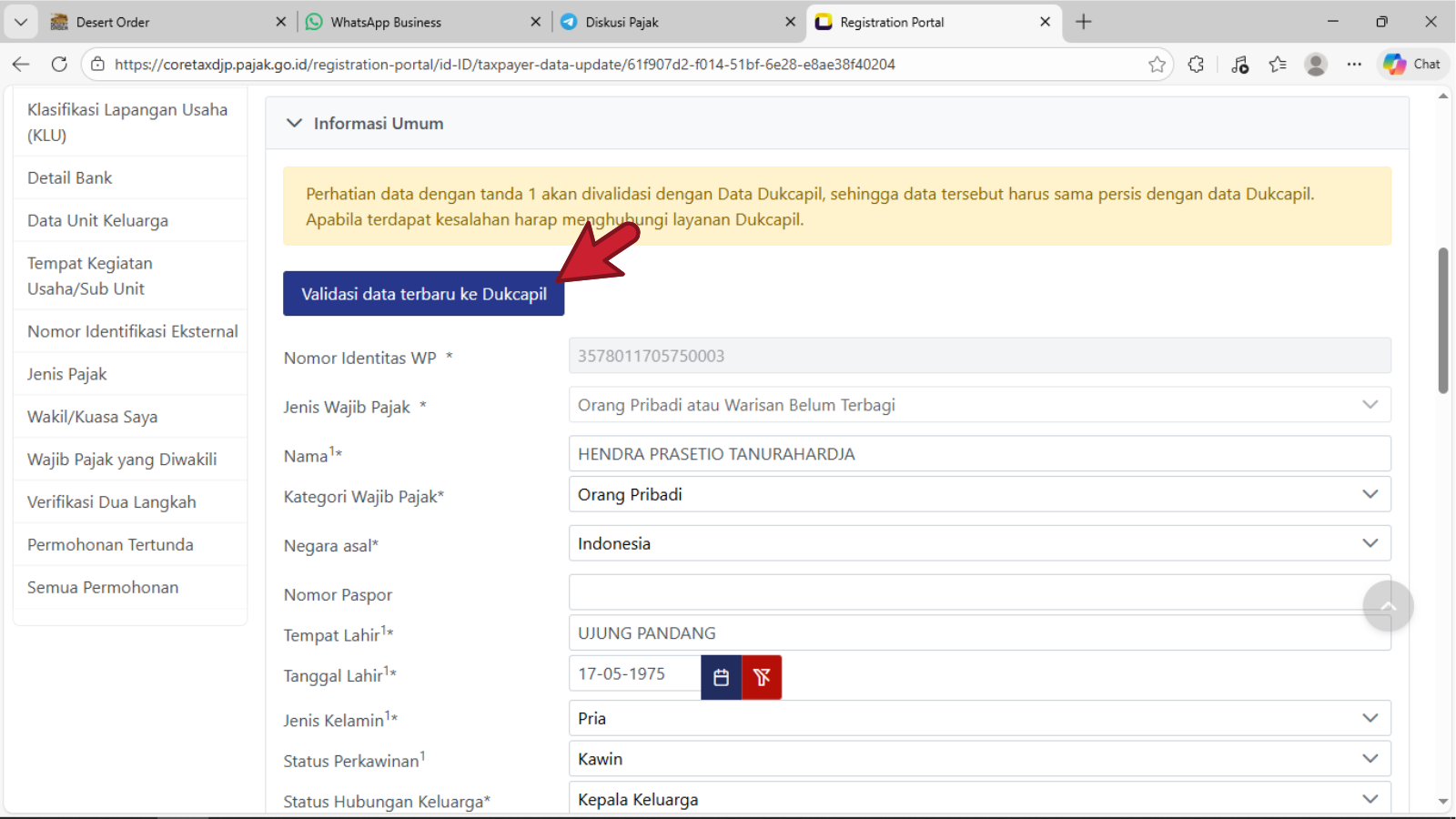Reload the page with refresh icon
1456x819 pixels.
59,65
